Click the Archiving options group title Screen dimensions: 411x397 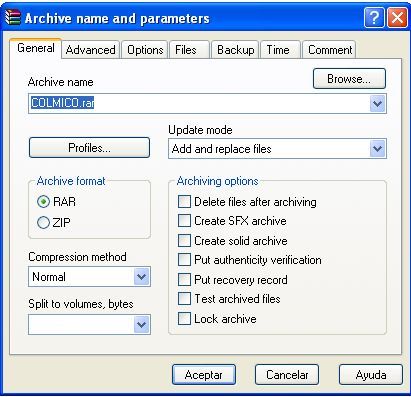tap(218, 181)
